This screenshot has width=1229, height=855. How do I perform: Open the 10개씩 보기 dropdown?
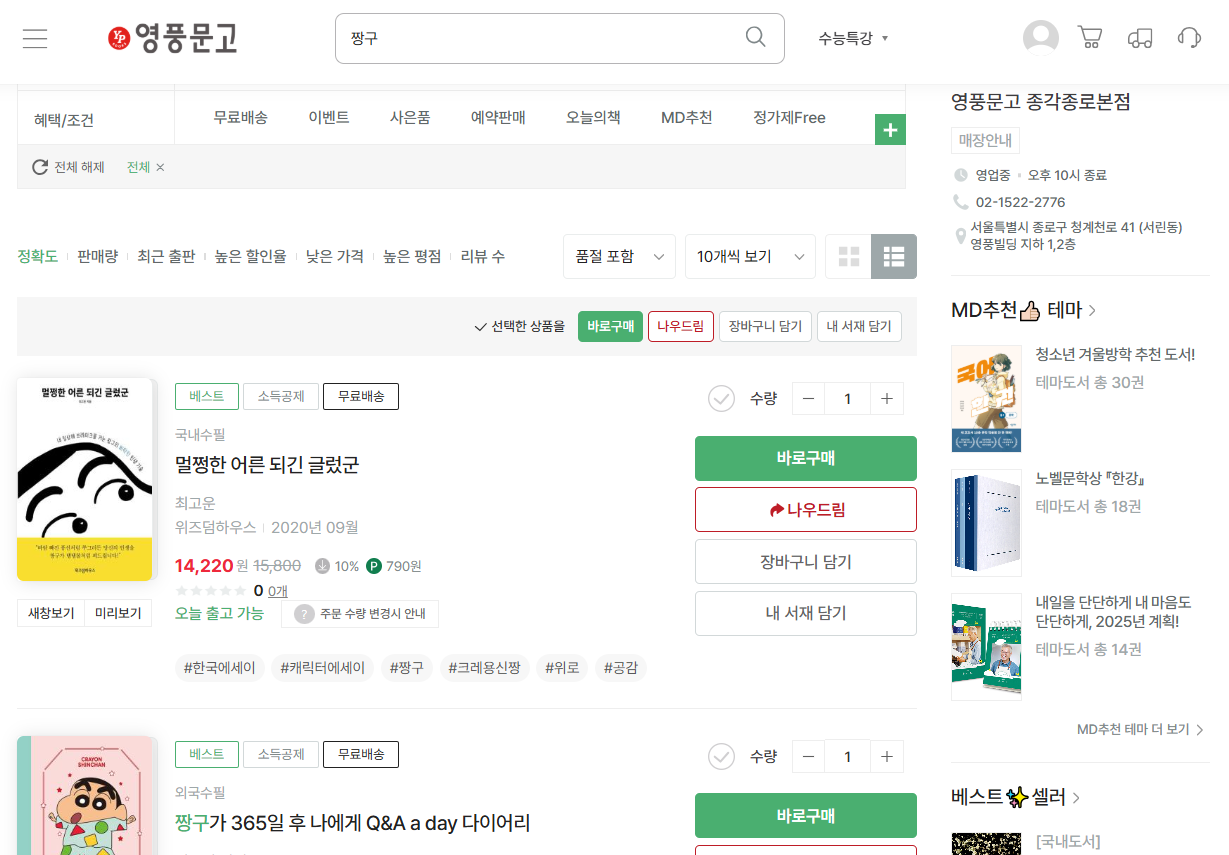(x=750, y=256)
